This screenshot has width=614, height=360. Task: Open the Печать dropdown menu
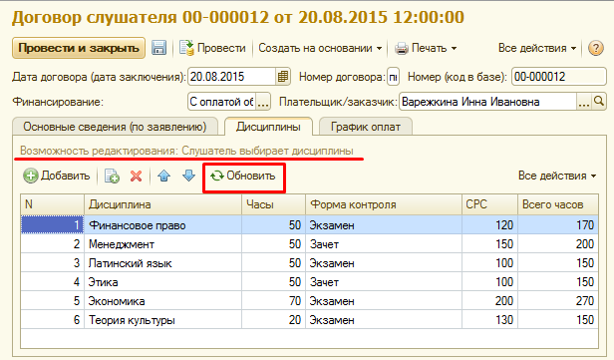click(x=426, y=48)
